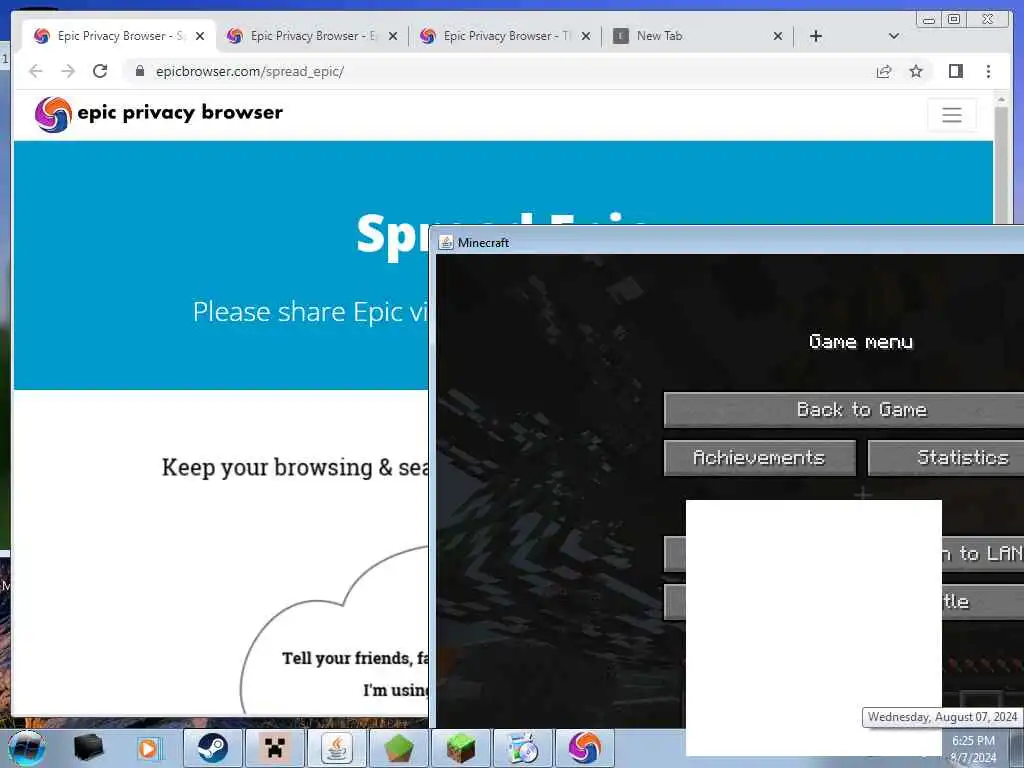This screenshot has height=768, width=1024.
Task: Click Back to Game in Minecraft menu
Action: [844, 409]
